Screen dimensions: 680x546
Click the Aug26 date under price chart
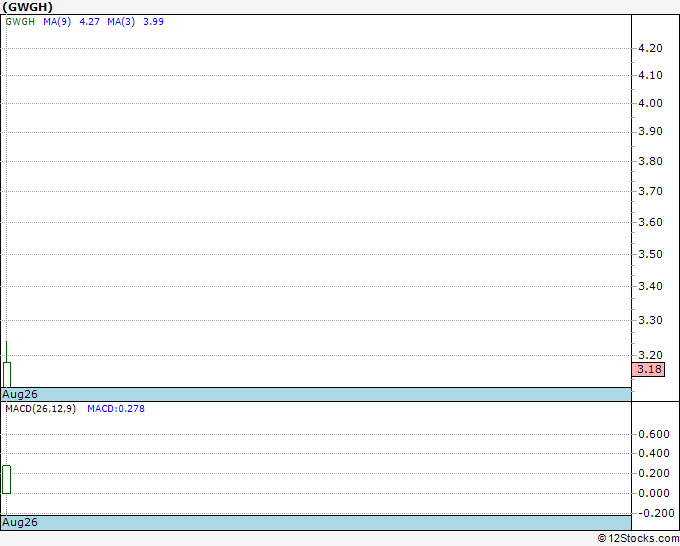(20, 394)
